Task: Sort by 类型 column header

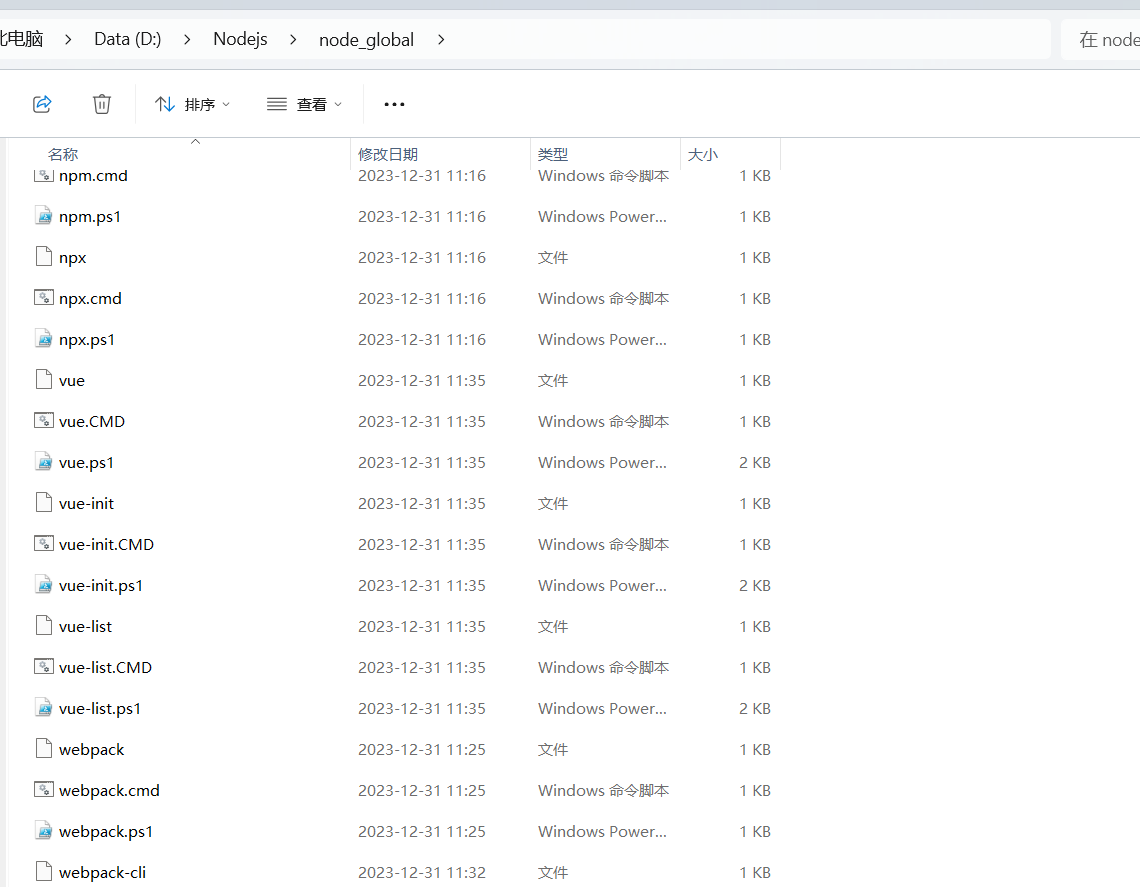Action: pos(553,154)
